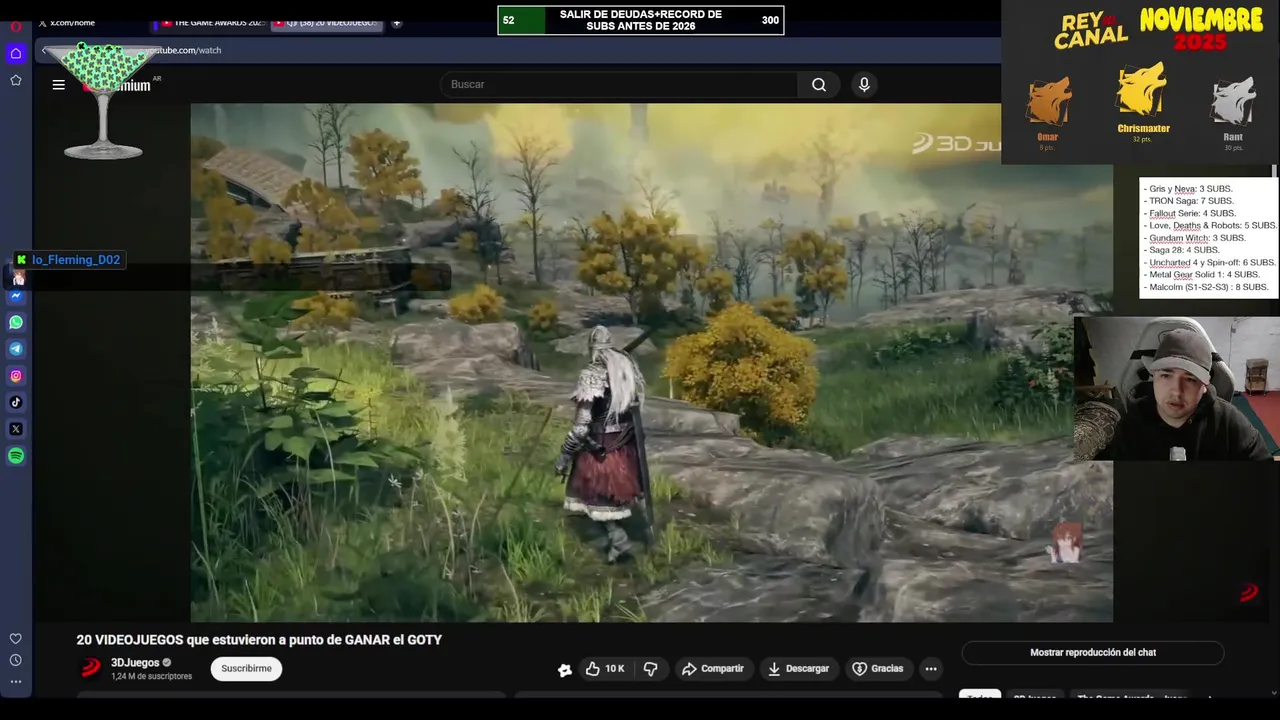The image size is (1280, 720).
Task: Open TikTok in the Opera sidebar
Action: (x=16, y=402)
